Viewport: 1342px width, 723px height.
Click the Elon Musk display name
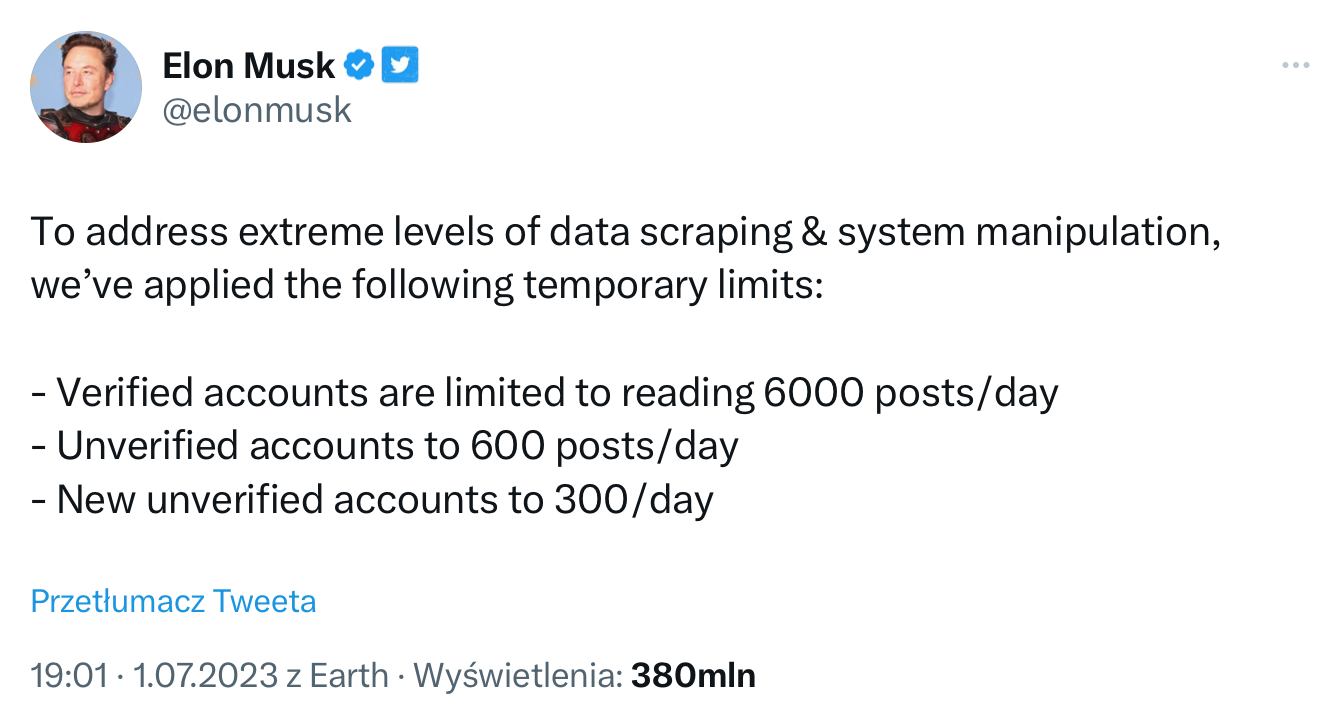tap(248, 66)
